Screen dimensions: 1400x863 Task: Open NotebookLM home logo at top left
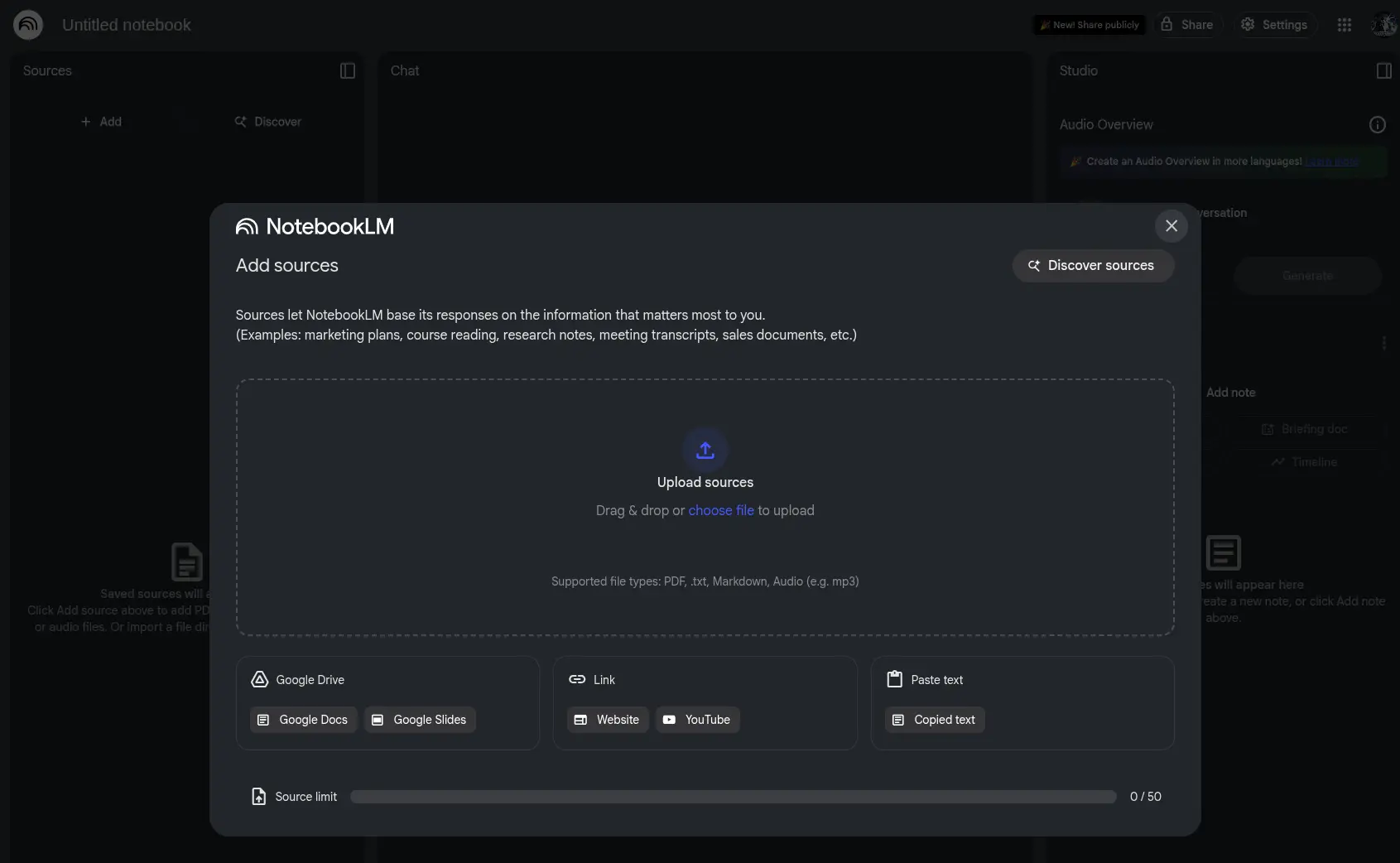28,25
